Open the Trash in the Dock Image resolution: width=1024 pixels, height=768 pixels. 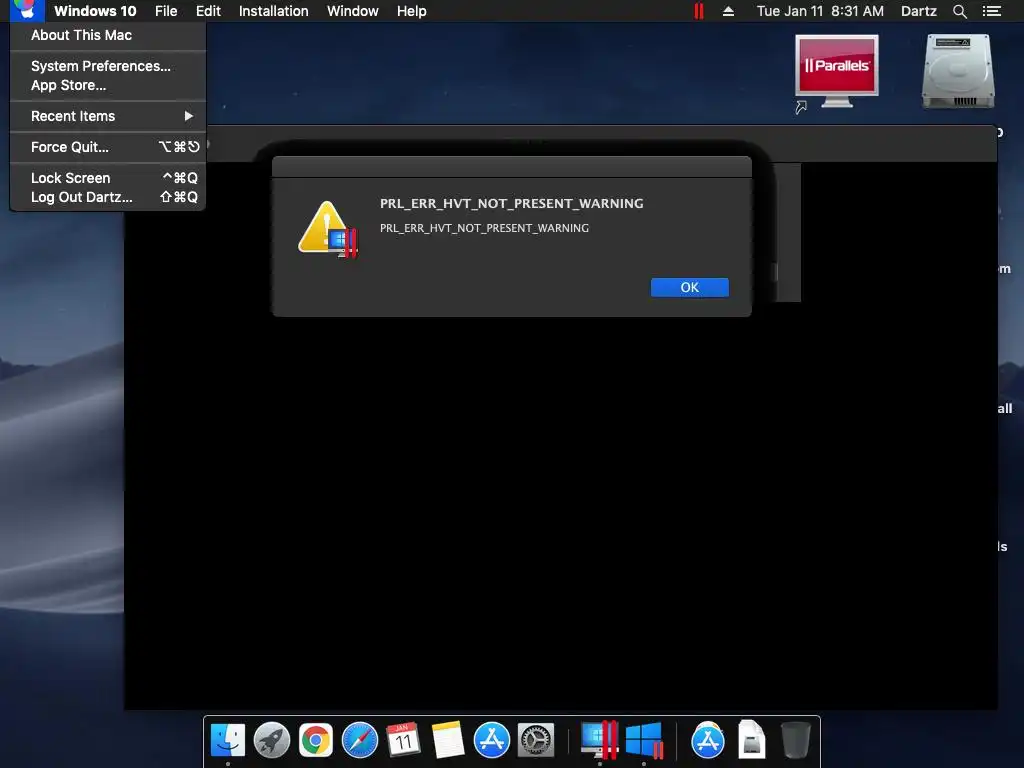795,740
